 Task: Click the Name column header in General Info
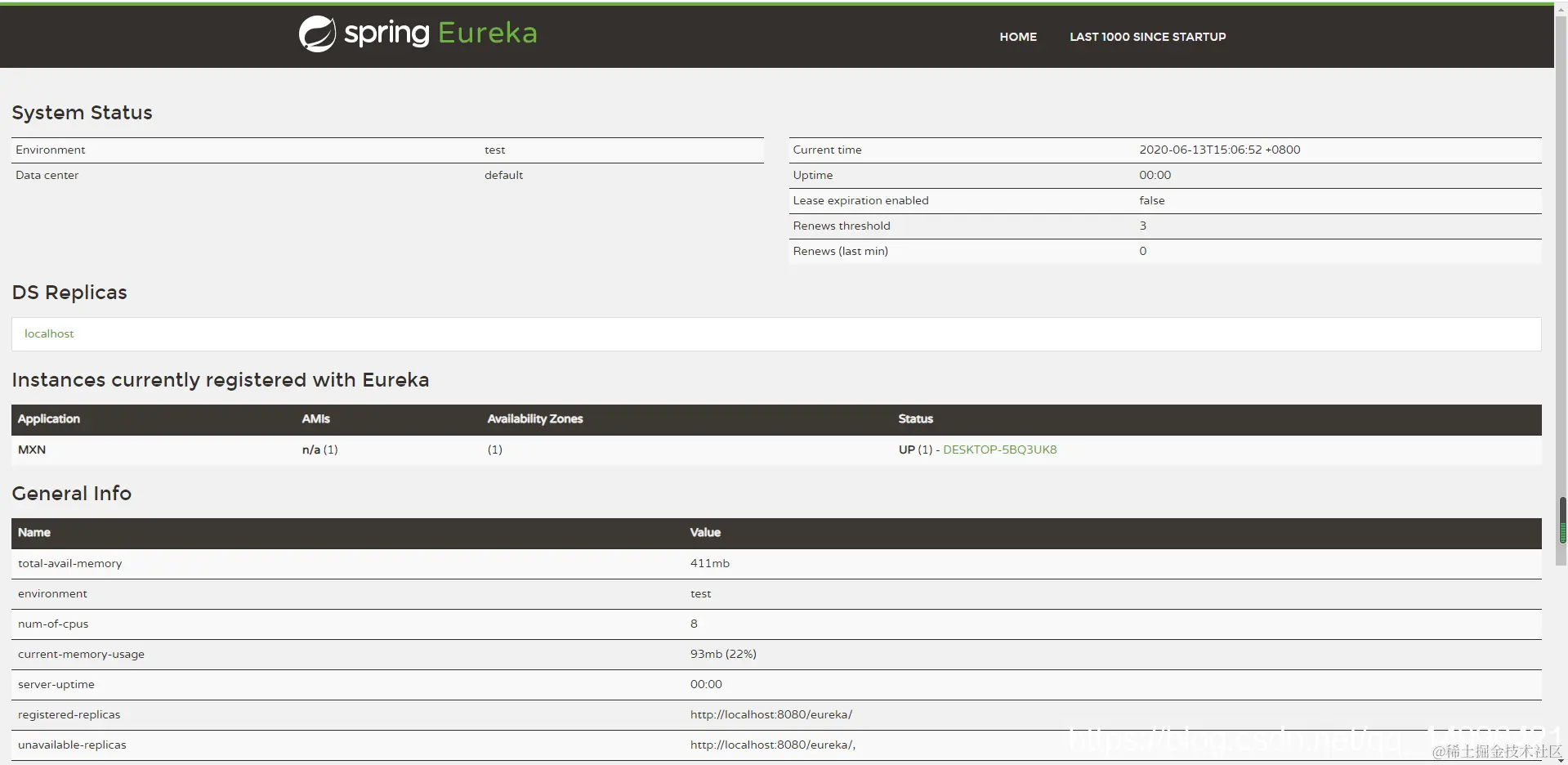[x=34, y=532]
